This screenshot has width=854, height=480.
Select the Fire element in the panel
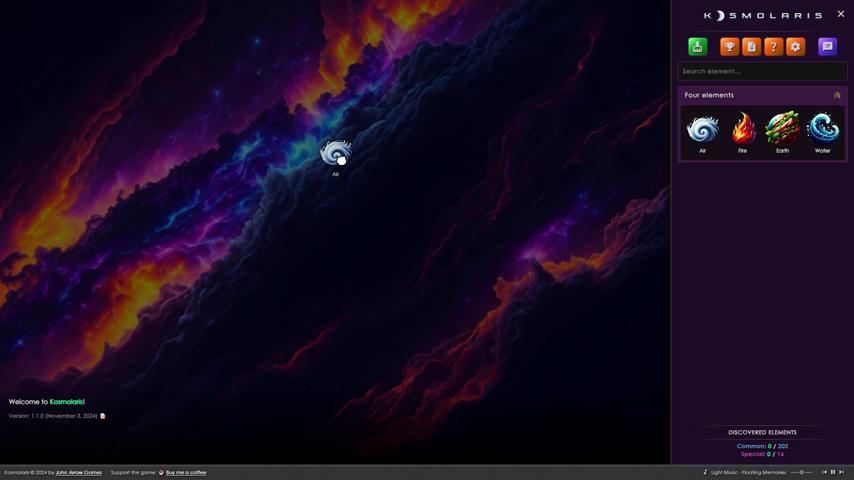tap(742, 130)
